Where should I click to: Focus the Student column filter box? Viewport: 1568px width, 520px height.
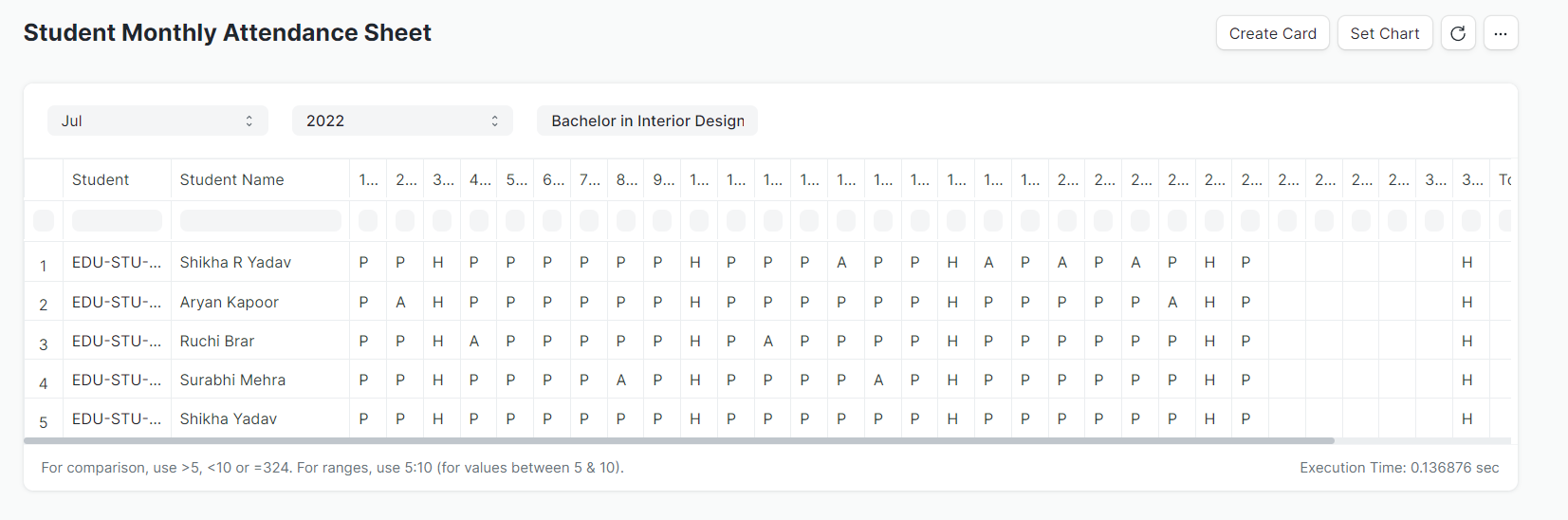[117, 221]
